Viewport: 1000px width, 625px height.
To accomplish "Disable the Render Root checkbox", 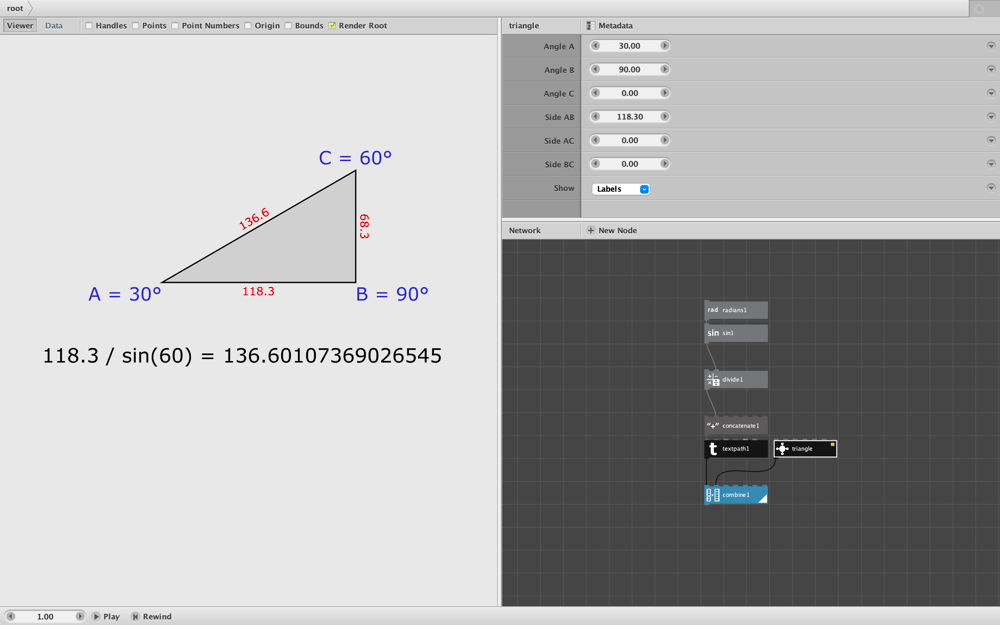I will (332, 26).
